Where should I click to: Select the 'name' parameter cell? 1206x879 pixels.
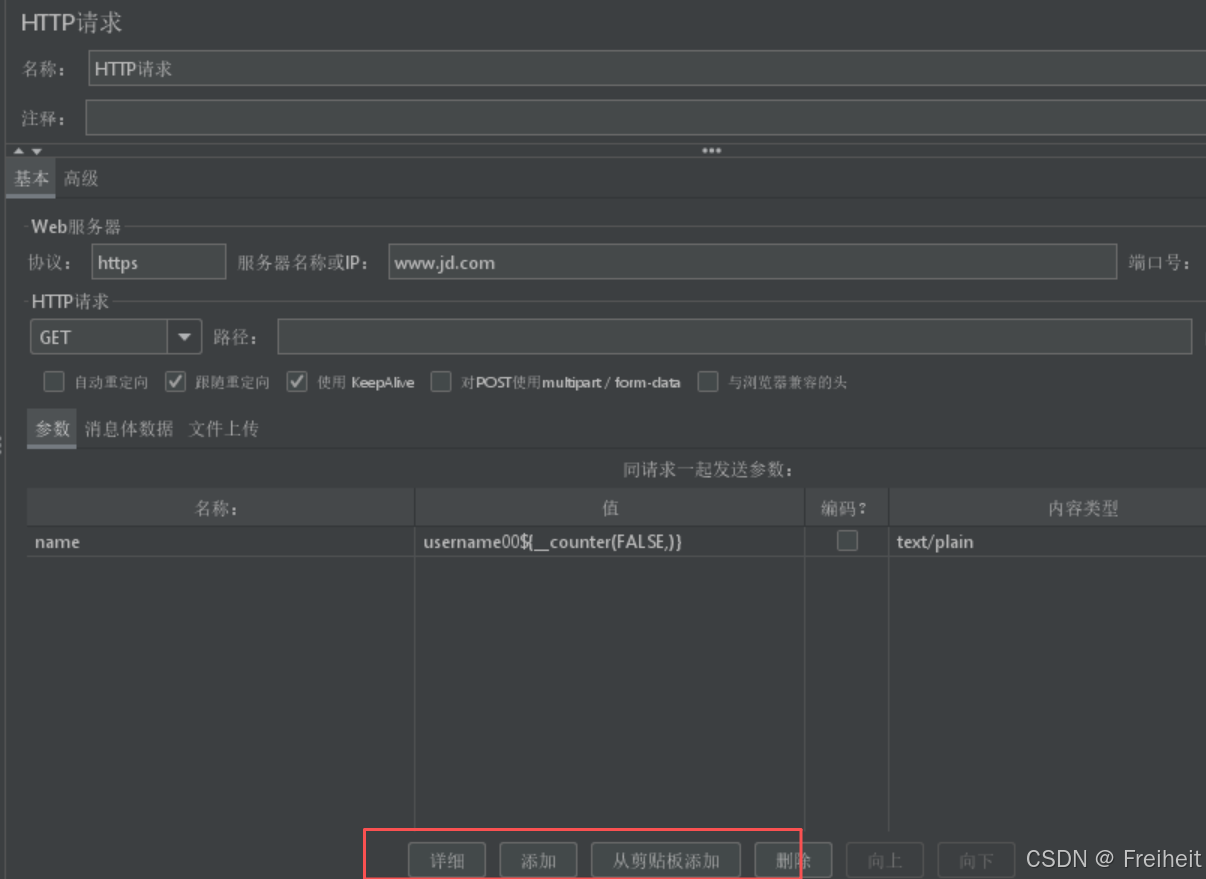(220, 542)
